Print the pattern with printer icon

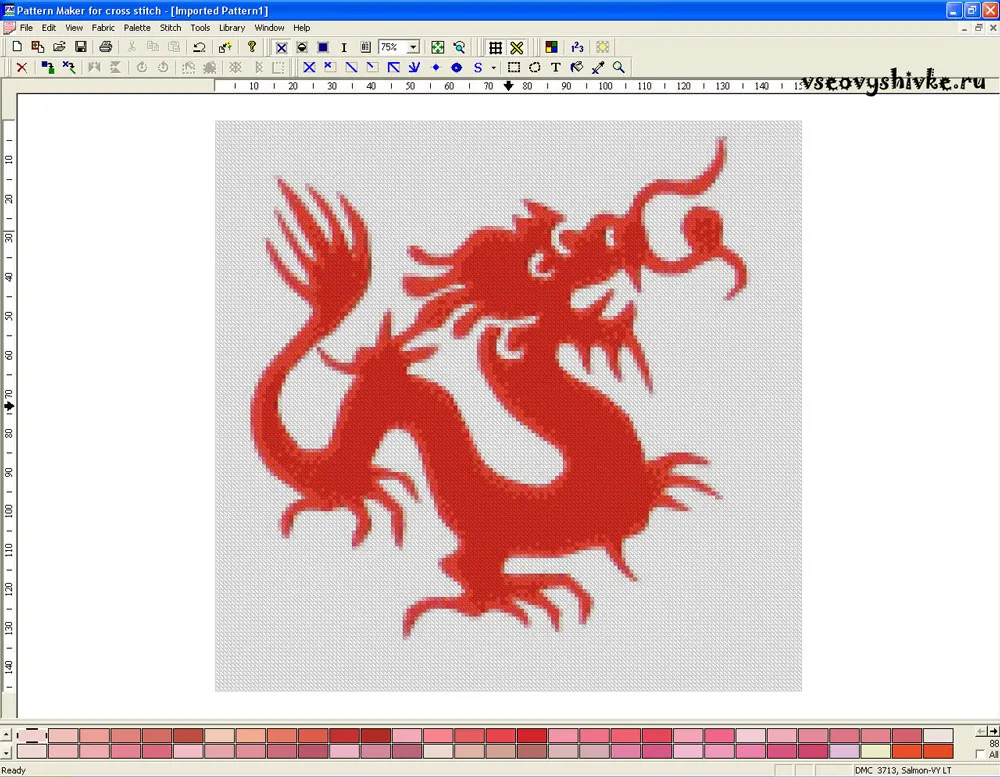[x=106, y=47]
